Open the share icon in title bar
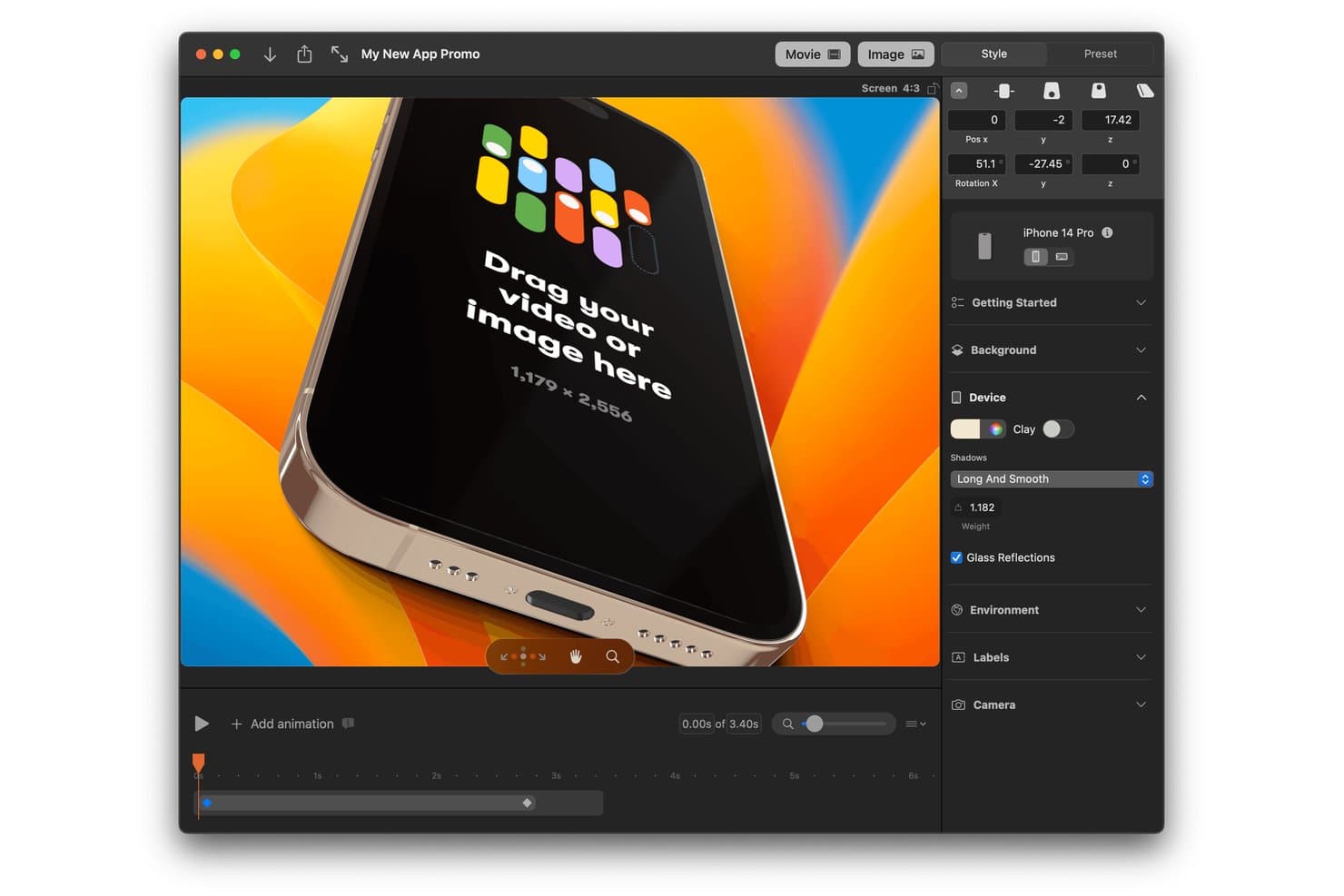This screenshot has height=896, width=1344. [x=304, y=54]
